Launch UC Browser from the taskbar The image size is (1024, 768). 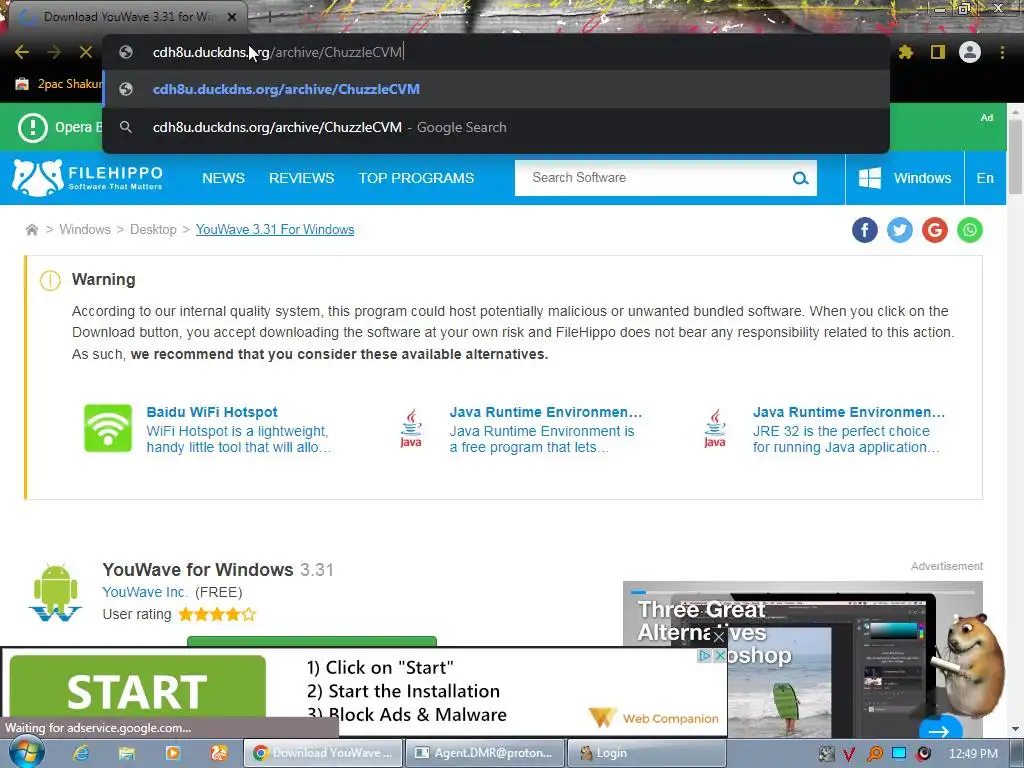point(218,753)
